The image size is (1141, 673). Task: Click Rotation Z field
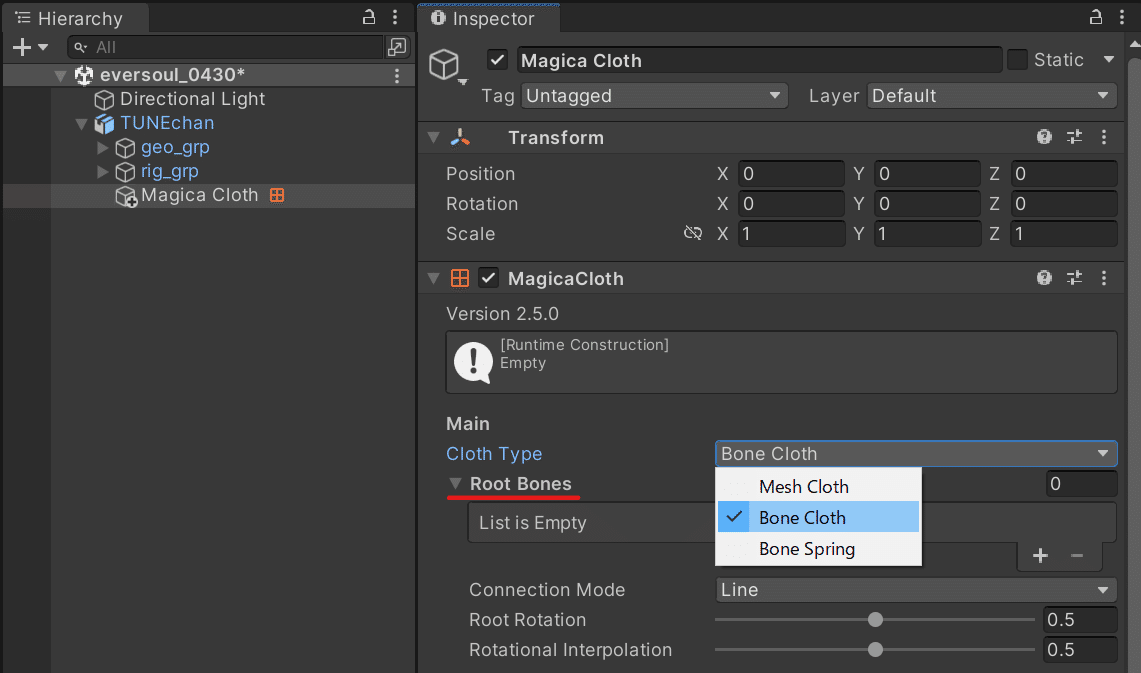tap(1063, 204)
